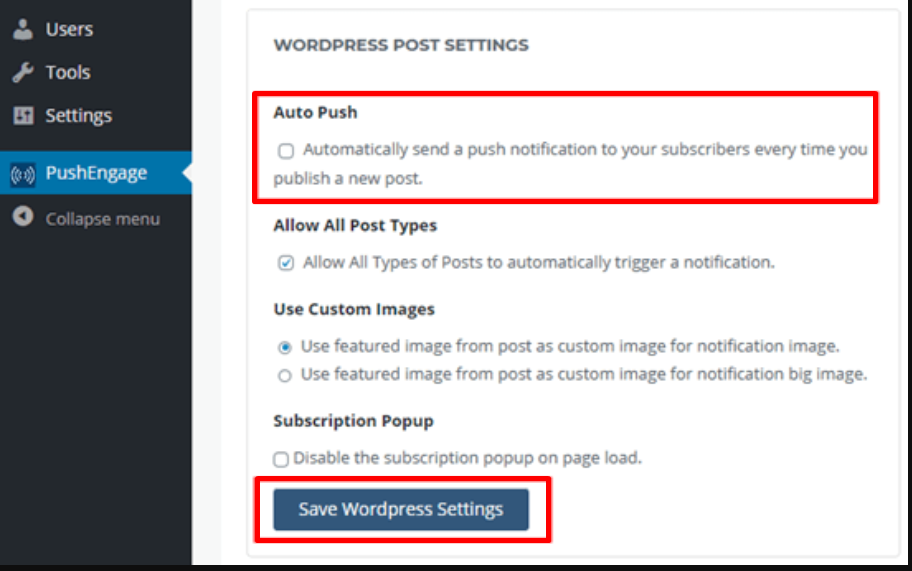Click the Subscription Popup heading
The image size is (912, 571).
[353, 421]
